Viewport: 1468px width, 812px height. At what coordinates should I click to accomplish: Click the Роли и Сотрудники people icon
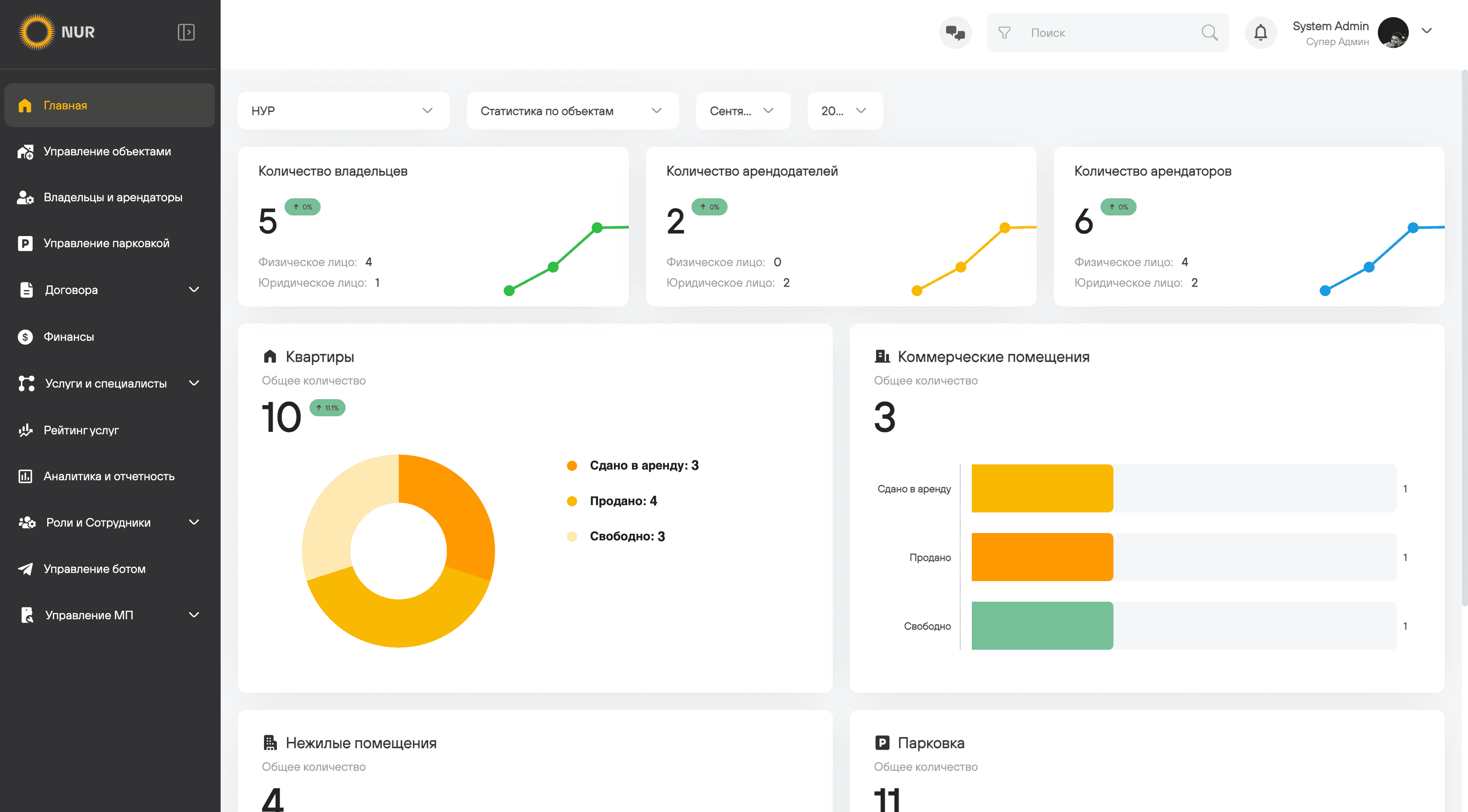coord(27,523)
